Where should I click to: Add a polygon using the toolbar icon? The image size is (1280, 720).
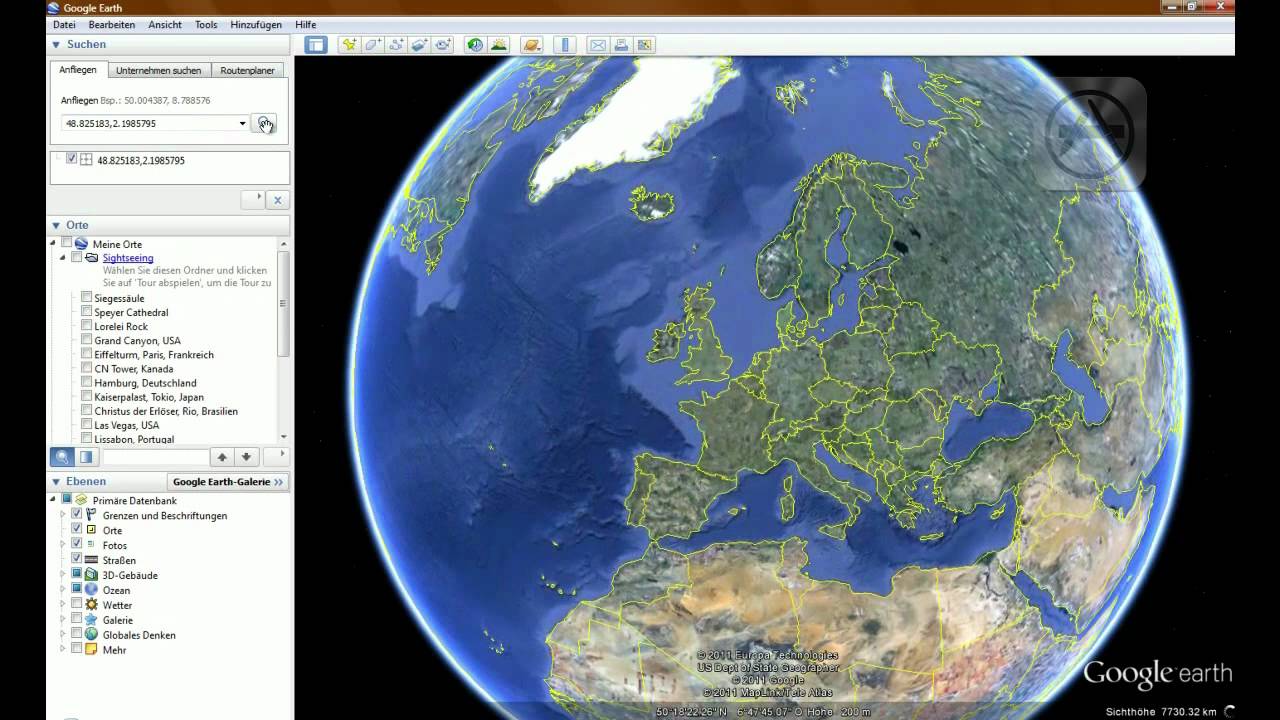coord(372,45)
